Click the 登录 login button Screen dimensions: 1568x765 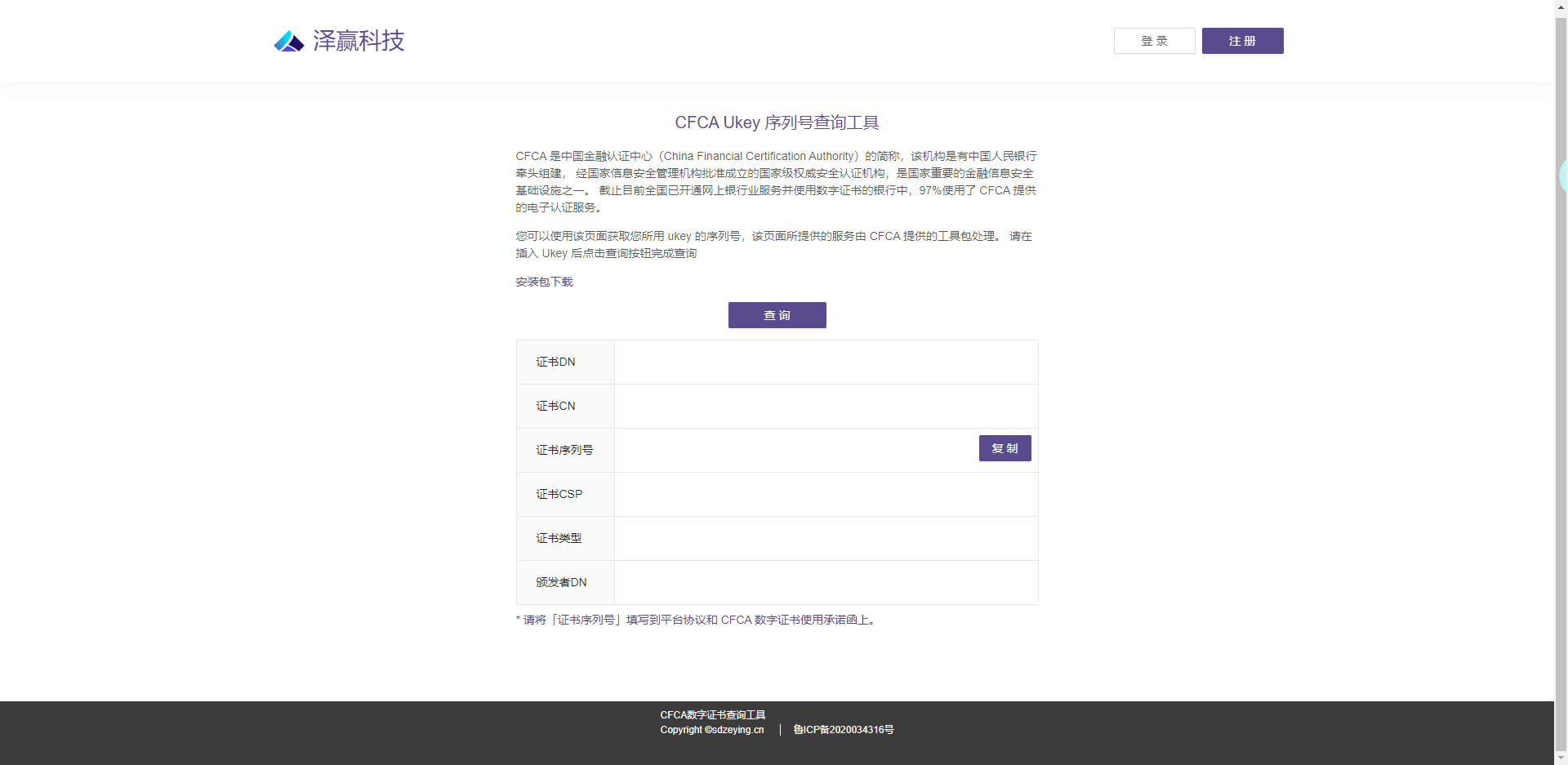click(x=1154, y=41)
